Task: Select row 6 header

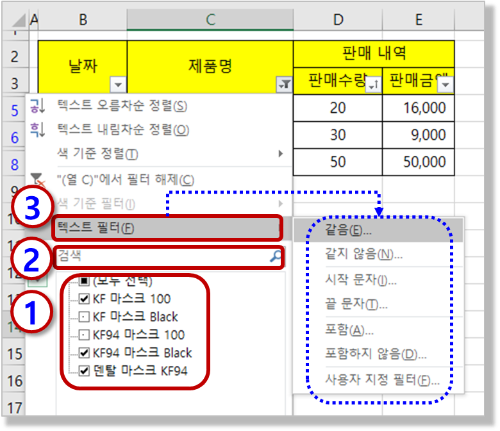Action: [14, 137]
